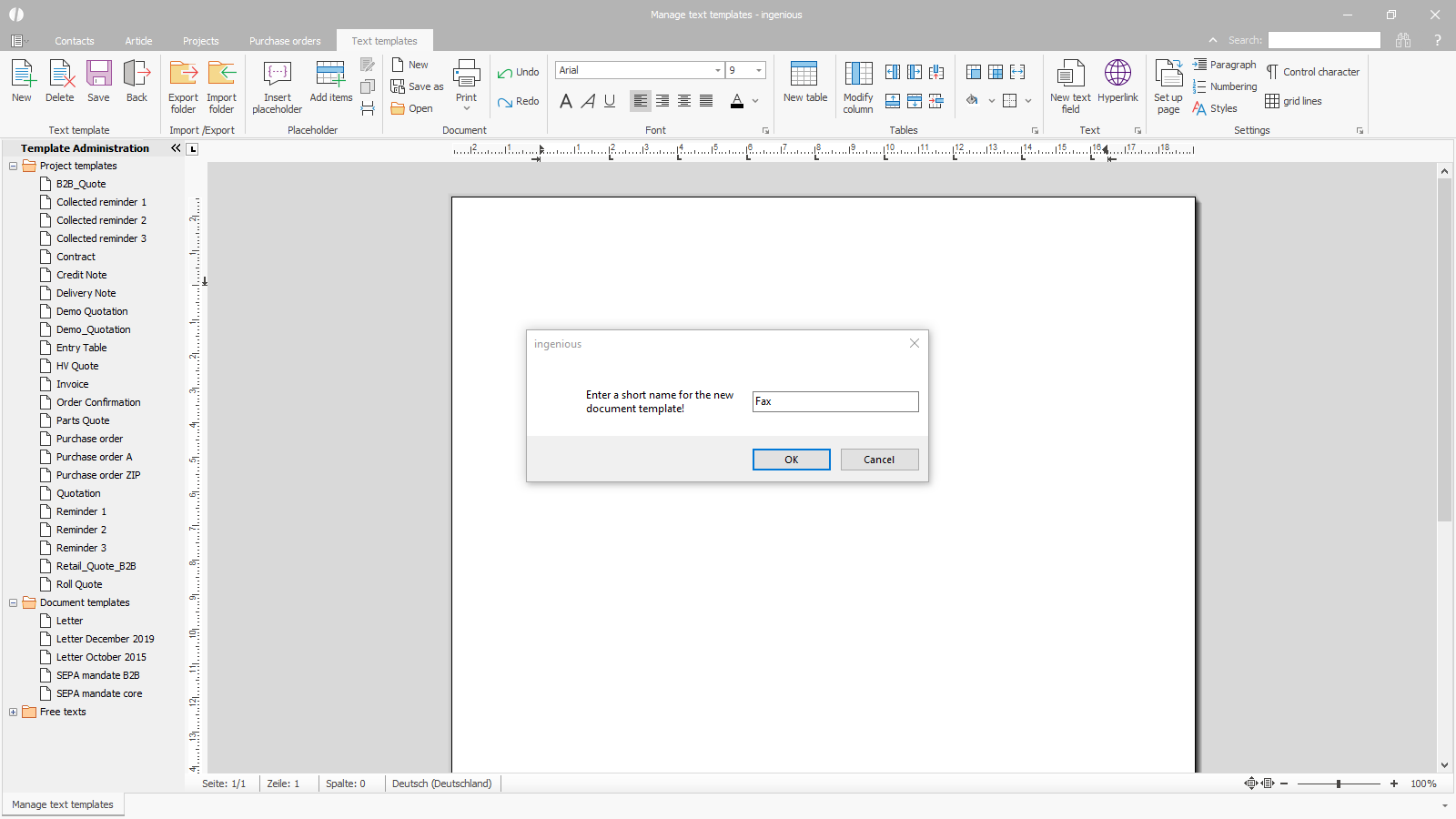Click the short name input field
This screenshot has height=819, width=1456.
click(x=834, y=401)
